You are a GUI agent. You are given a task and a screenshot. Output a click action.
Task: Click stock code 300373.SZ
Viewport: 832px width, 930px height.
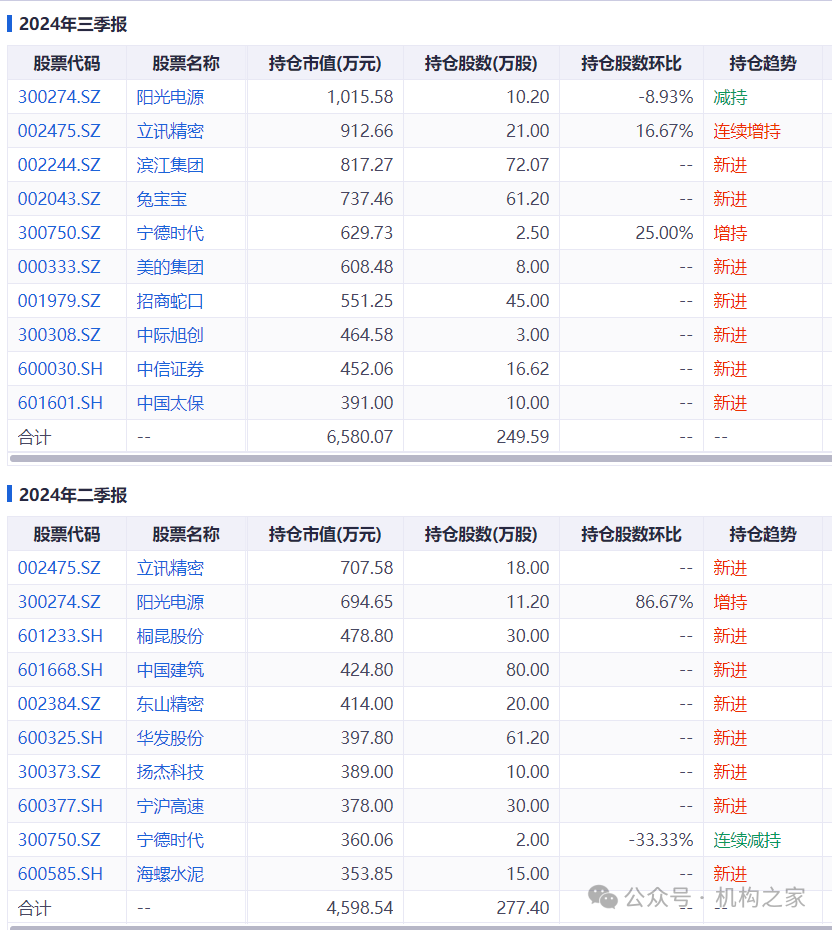(59, 772)
